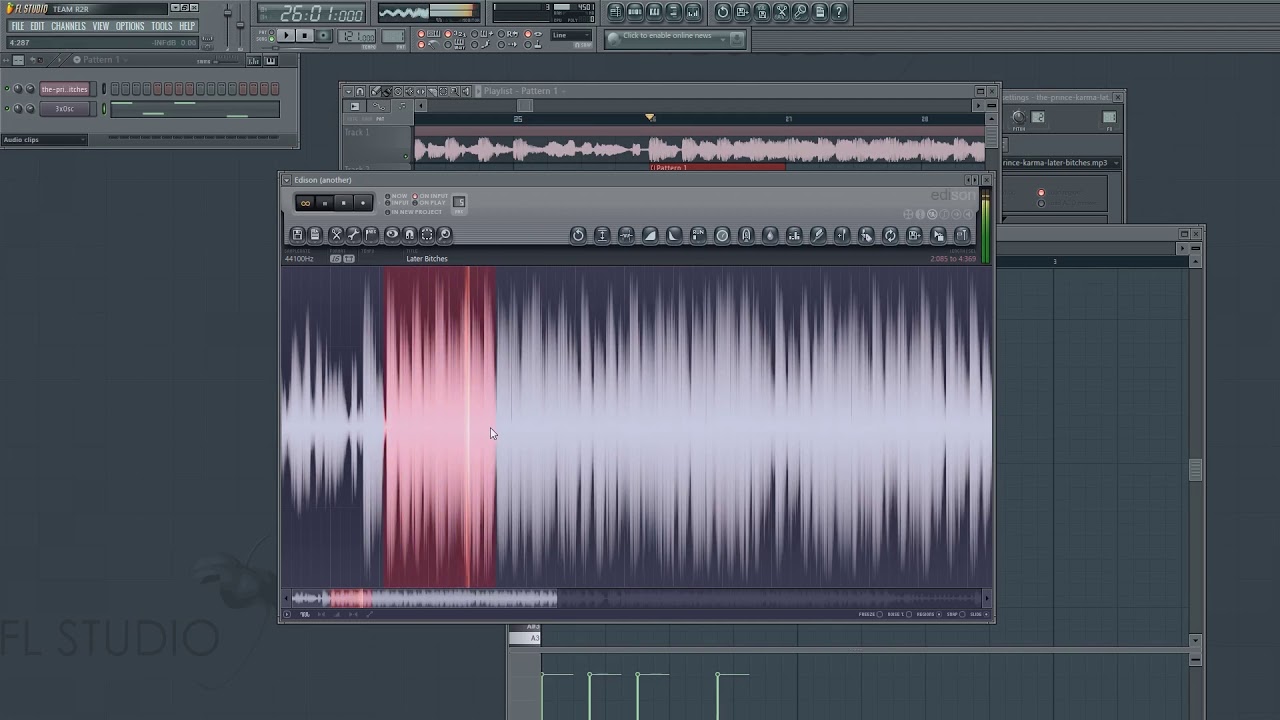Open the Playlist window menu arrow
1280x720 pixels.
click(x=349, y=91)
